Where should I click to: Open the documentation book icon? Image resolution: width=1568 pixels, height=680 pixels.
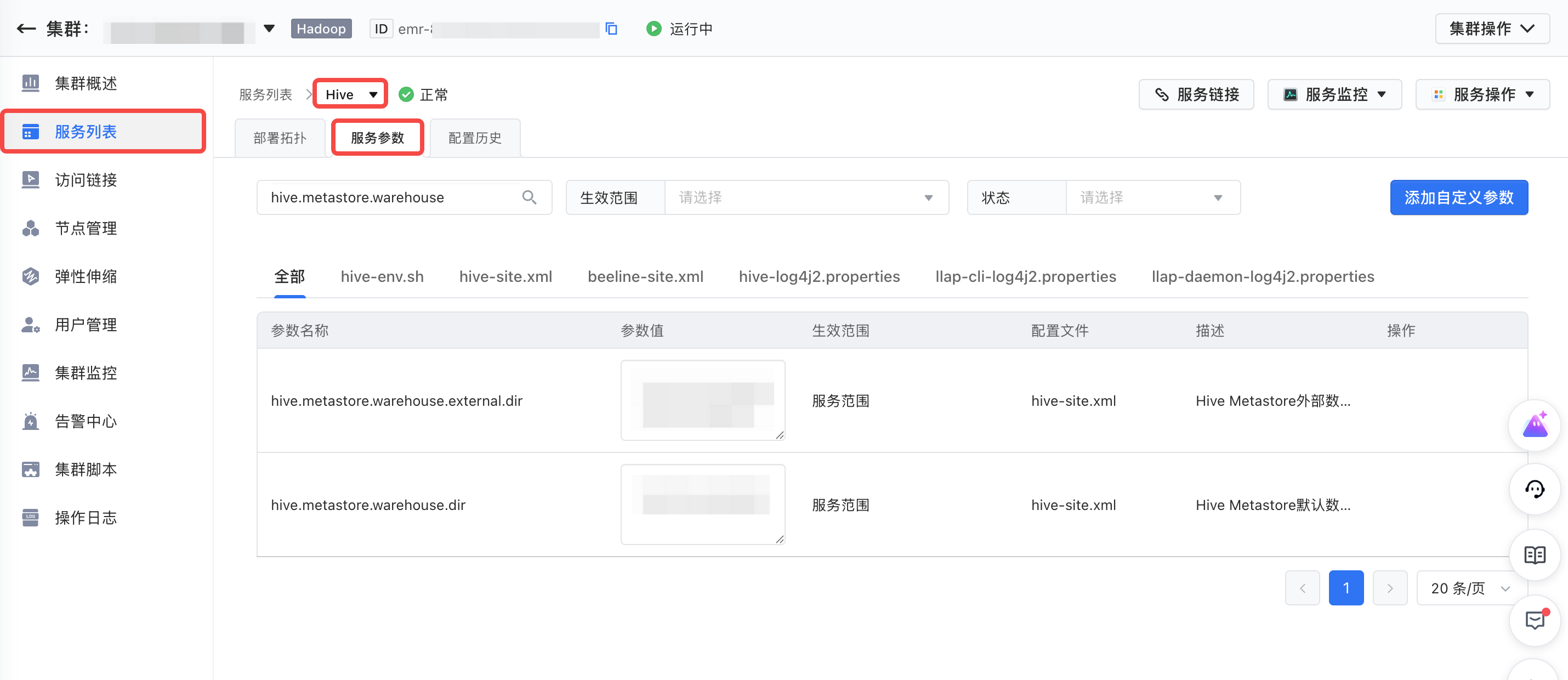pos(1535,554)
